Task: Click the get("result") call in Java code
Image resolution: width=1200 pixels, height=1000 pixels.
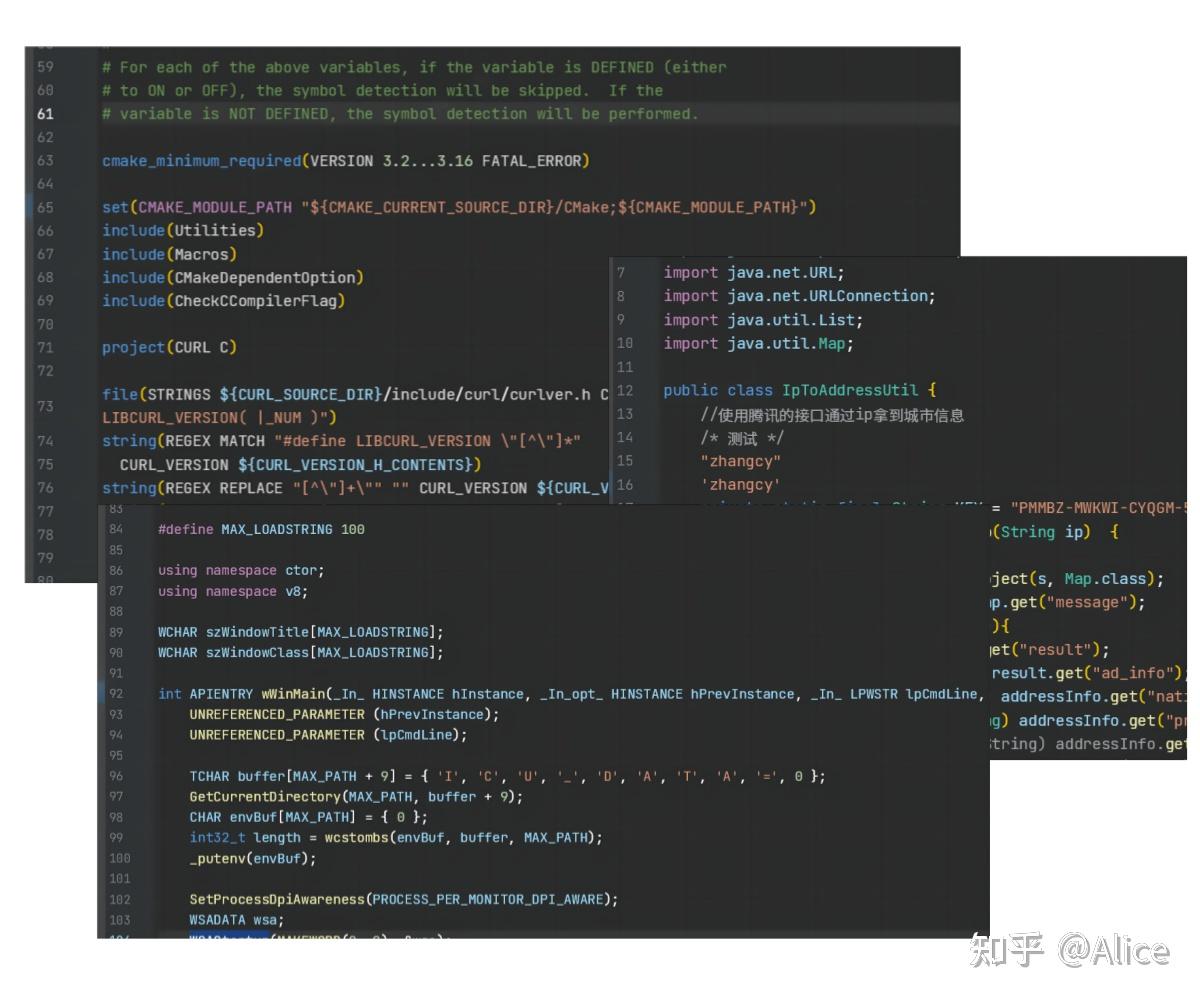Action: (x=1050, y=650)
